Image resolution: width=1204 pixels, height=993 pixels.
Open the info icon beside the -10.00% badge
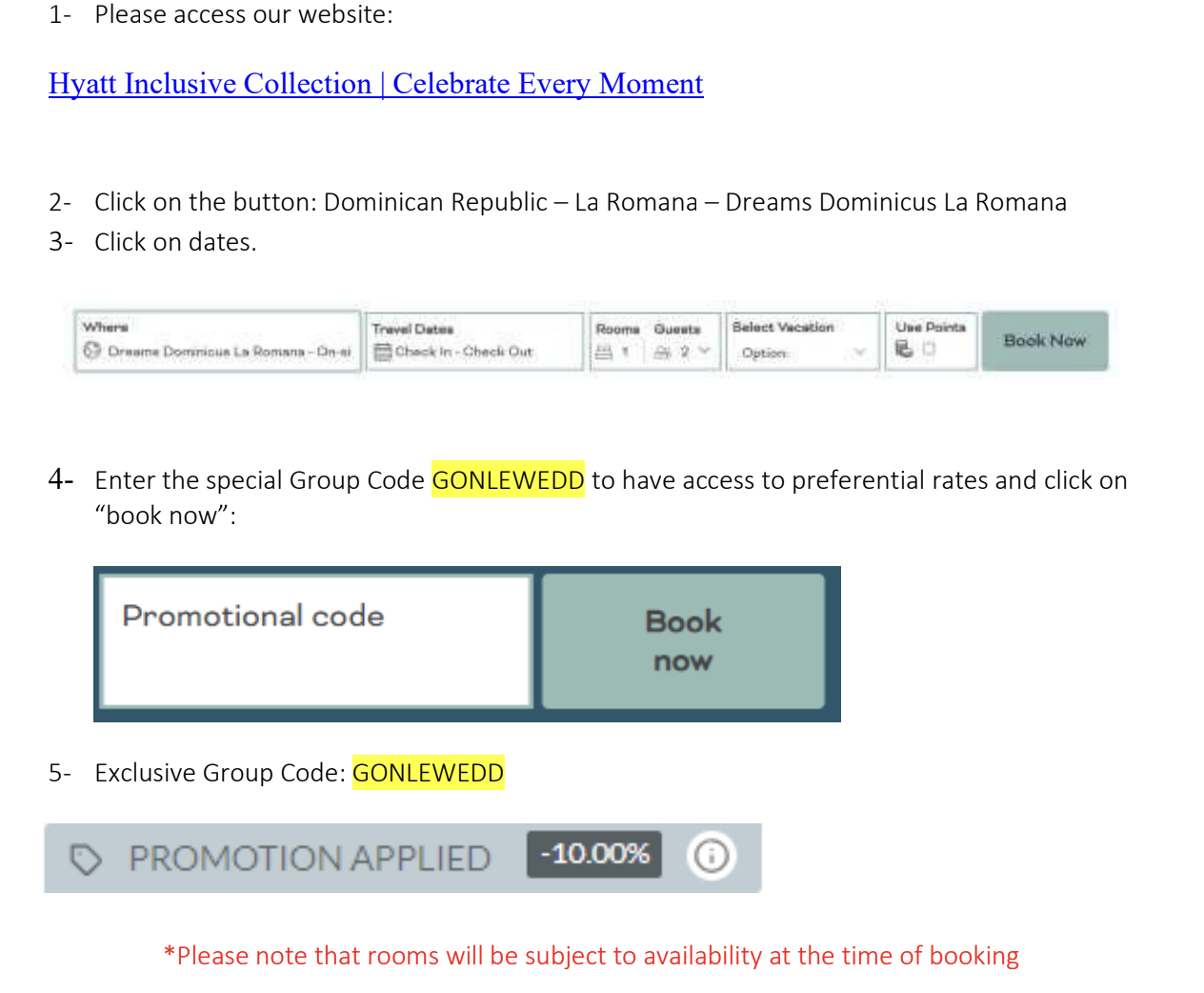pos(712,856)
